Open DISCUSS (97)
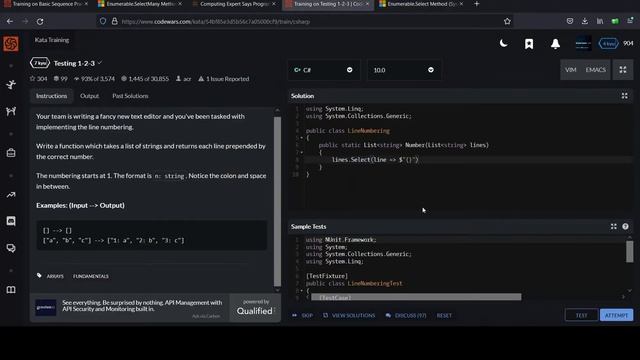 pyautogui.click(x=406, y=316)
